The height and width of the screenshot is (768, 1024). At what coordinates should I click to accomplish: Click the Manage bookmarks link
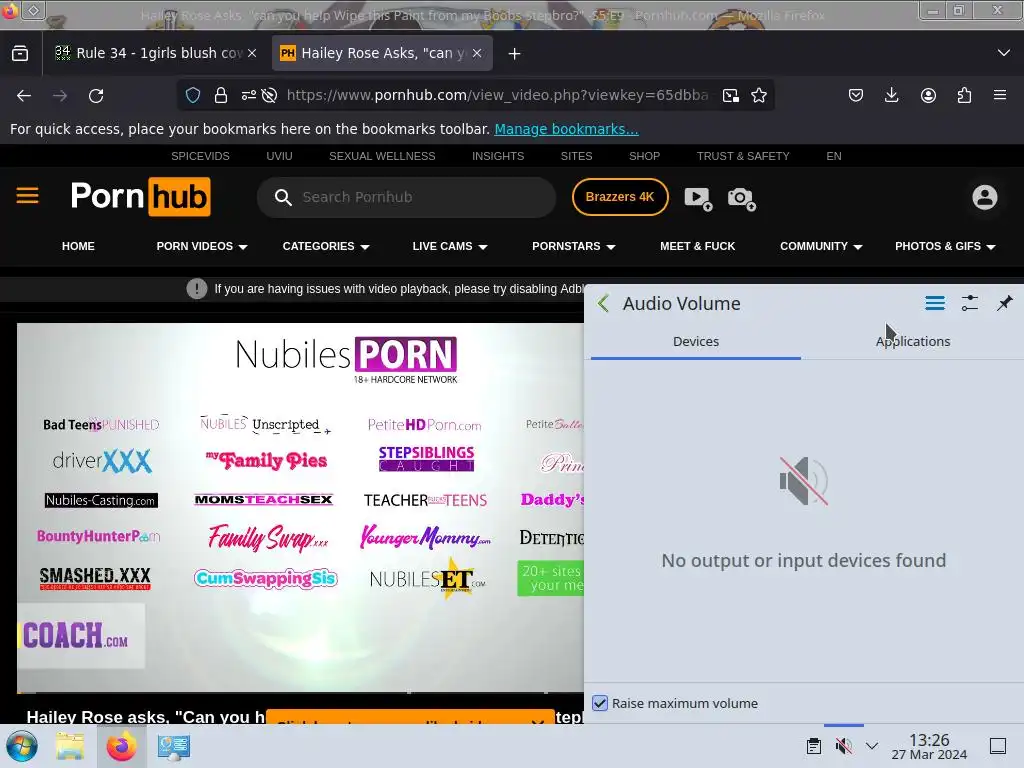pyautogui.click(x=566, y=129)
